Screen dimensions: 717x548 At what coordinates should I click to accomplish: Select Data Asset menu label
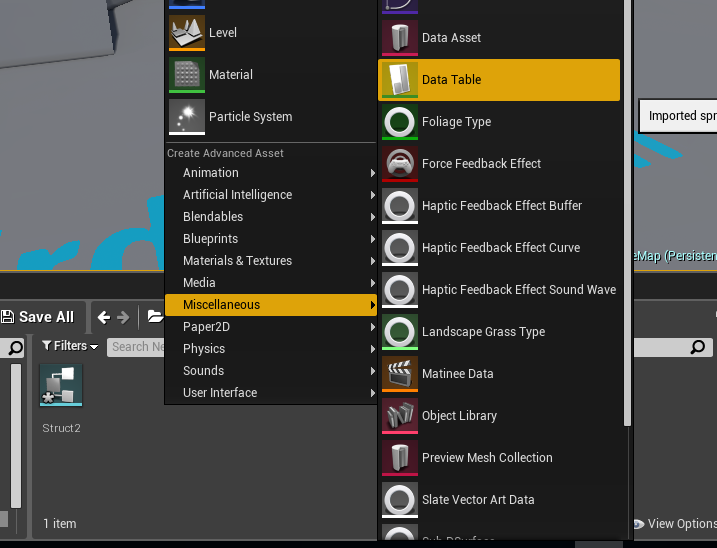[x=451, y=38]
